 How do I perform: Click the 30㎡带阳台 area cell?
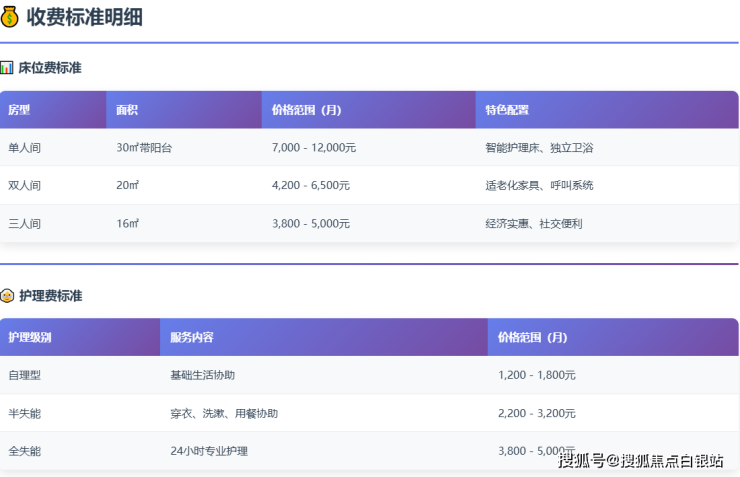tap(144, 148)
